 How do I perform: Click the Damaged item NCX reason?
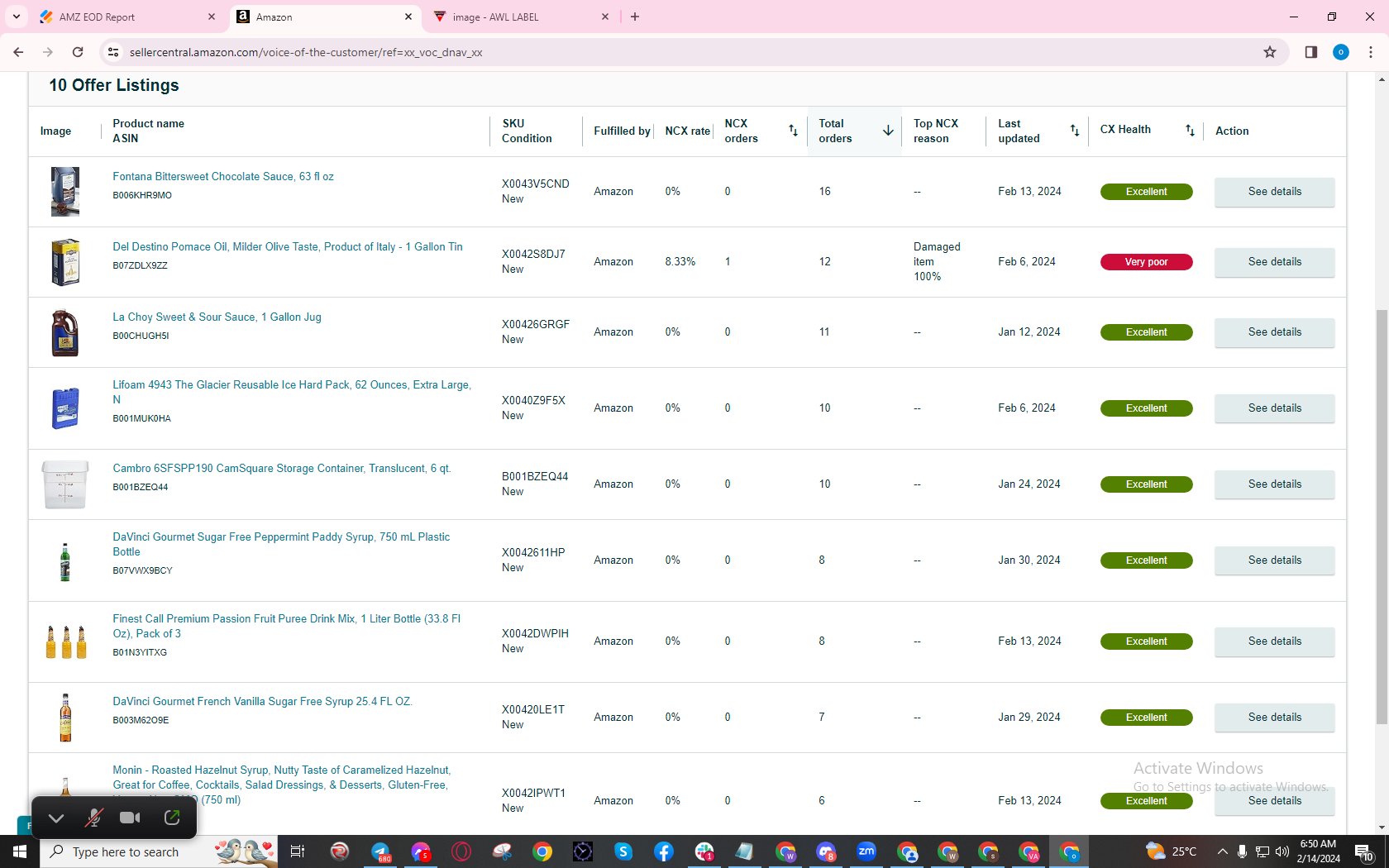point(937,262)
